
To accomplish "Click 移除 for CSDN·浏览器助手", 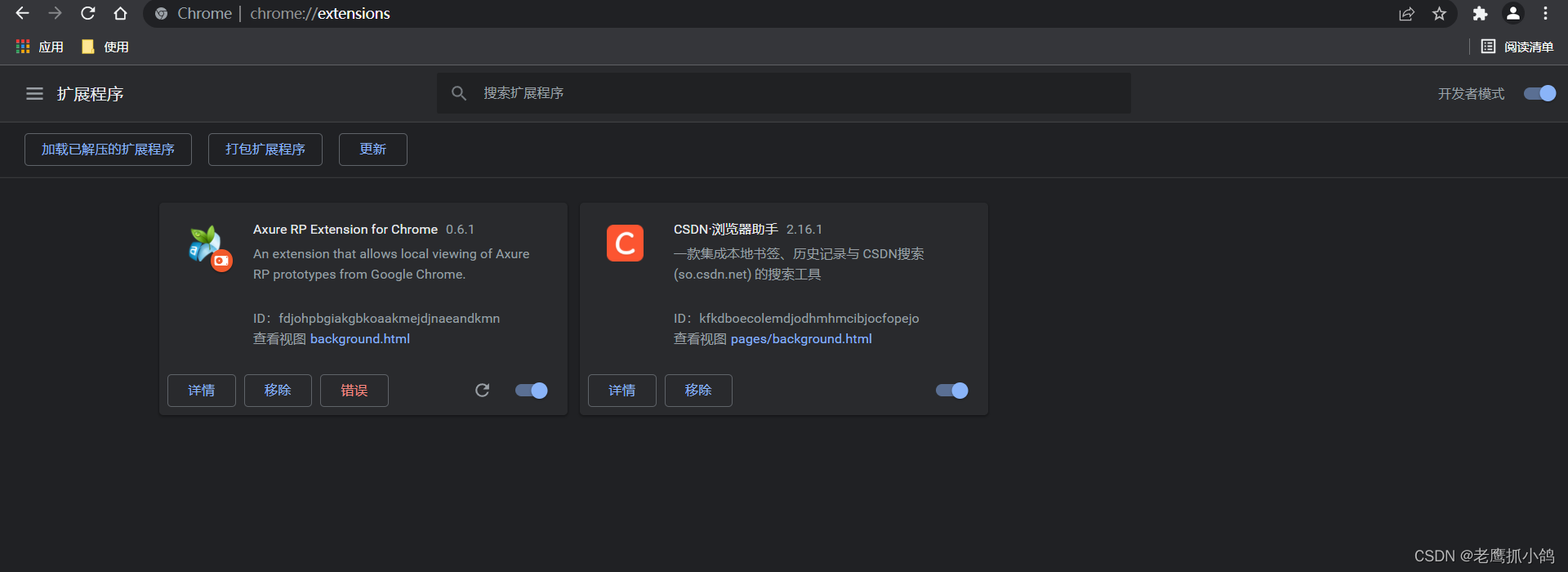I will tap(698, 391).
